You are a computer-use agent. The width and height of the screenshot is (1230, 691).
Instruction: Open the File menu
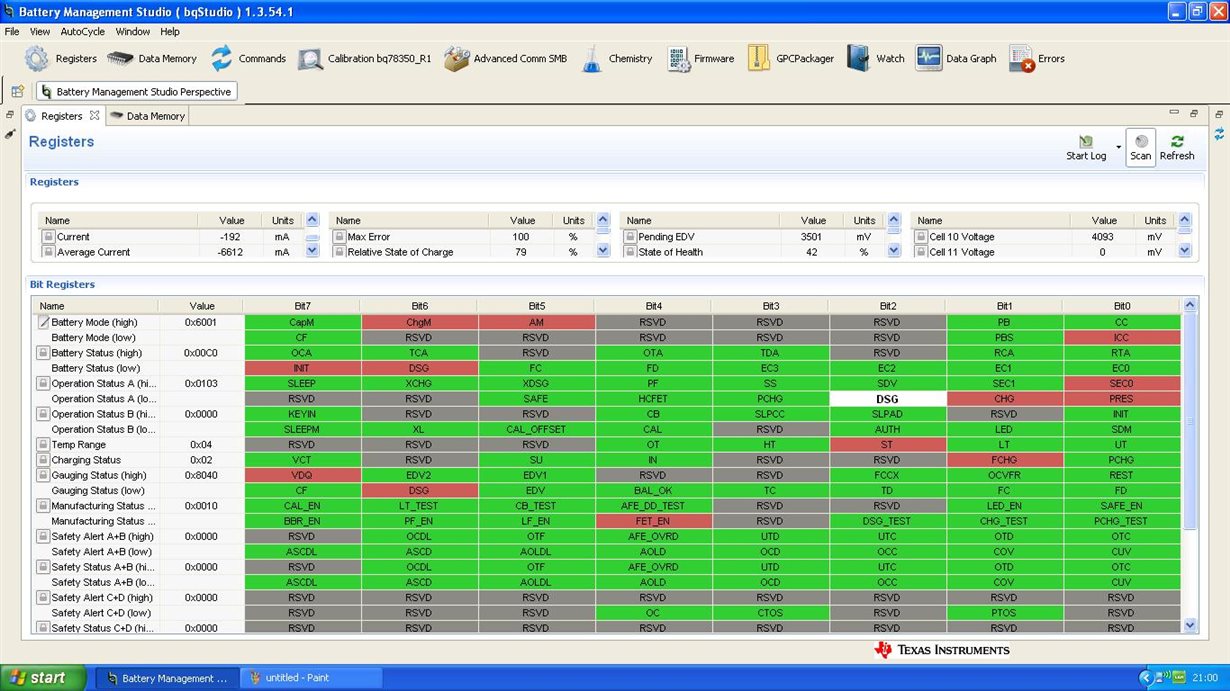click(12, 32)
